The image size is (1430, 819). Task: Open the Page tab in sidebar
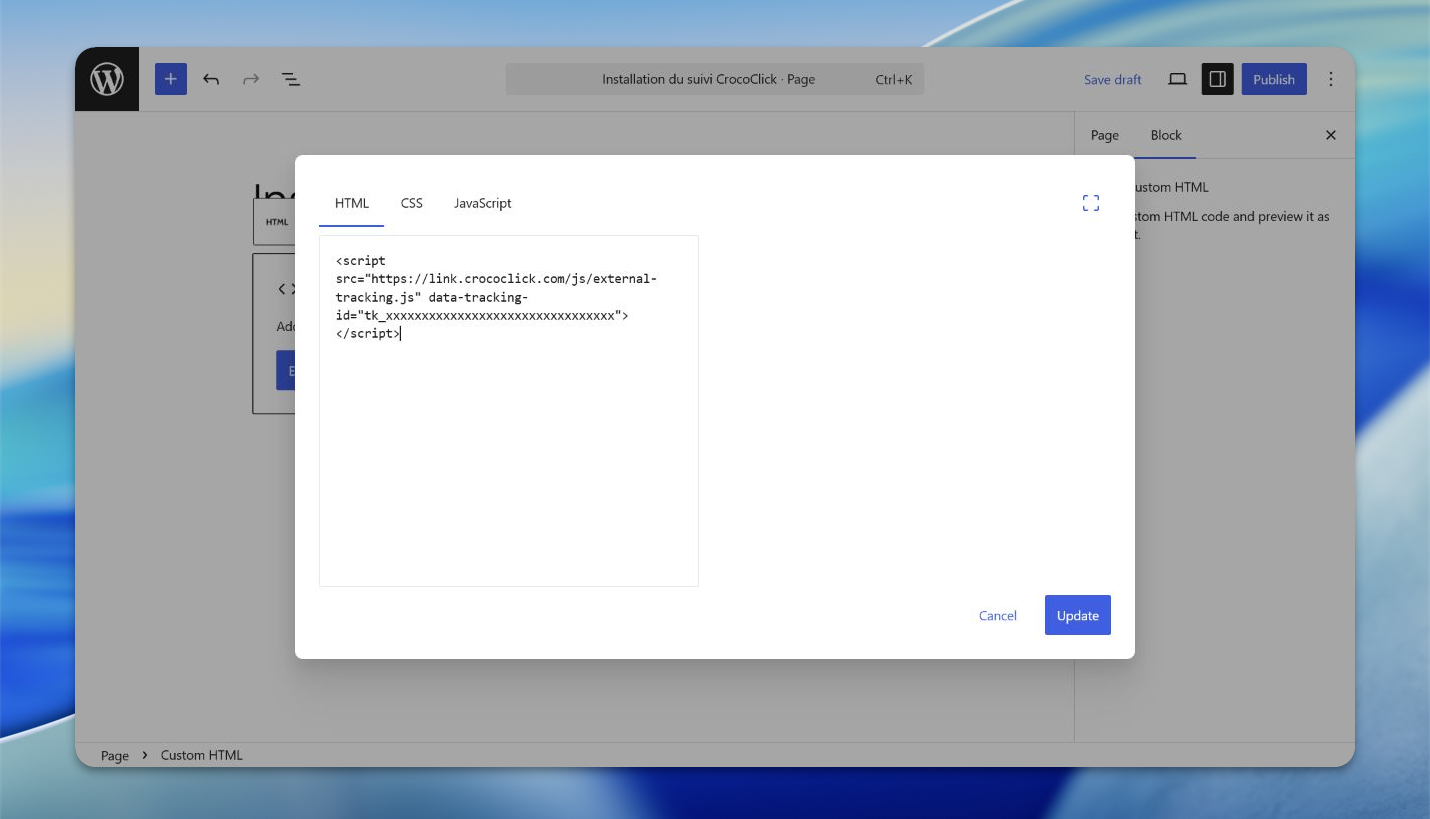(x=1105, y=135)
